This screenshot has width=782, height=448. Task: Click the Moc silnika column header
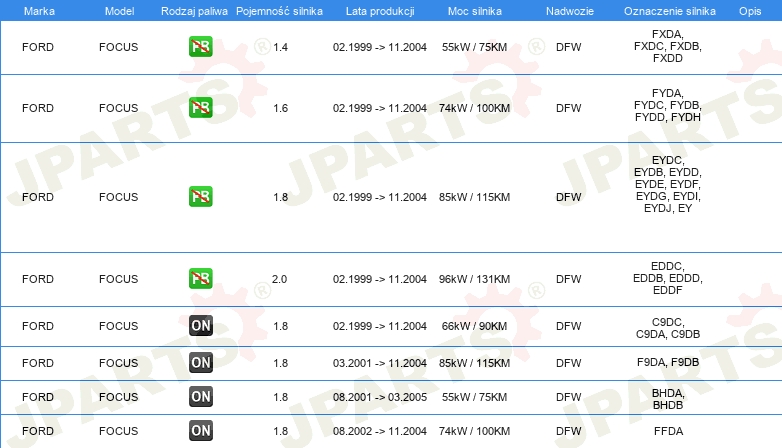(x=475, y=11)
